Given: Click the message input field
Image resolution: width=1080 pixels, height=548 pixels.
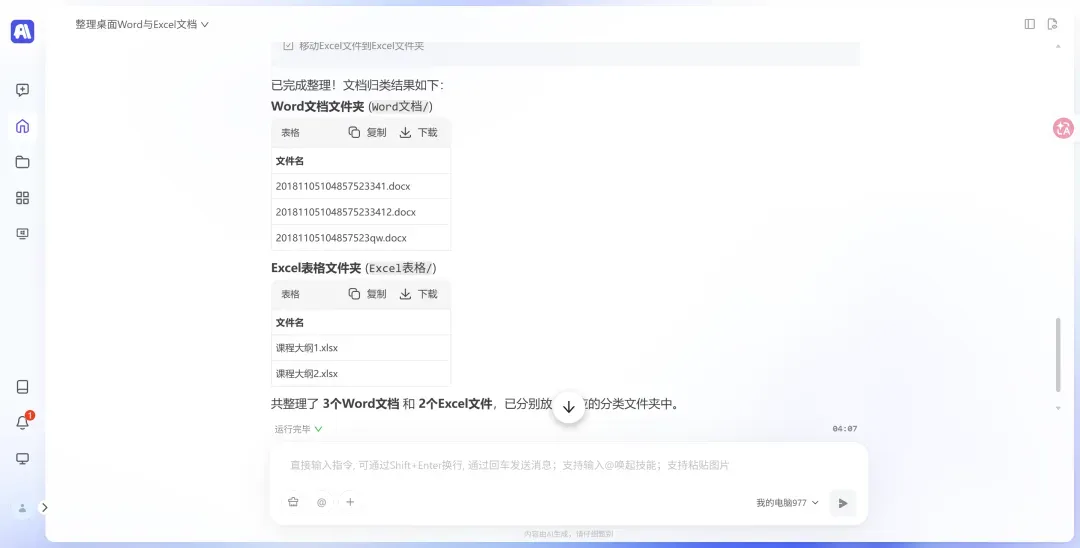Looking at the screenshot, I should click(x=568, y=465).
